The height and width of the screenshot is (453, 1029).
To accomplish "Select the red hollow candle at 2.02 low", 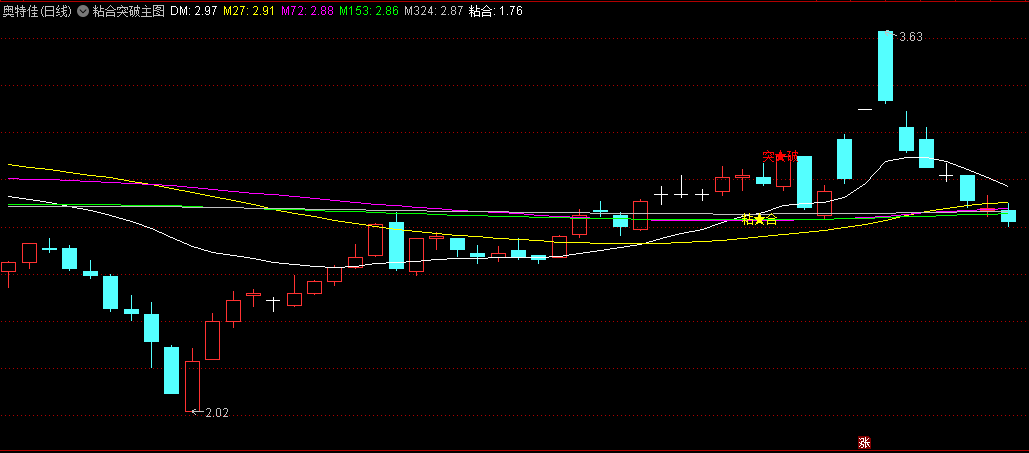I will (x=192, y=386).
